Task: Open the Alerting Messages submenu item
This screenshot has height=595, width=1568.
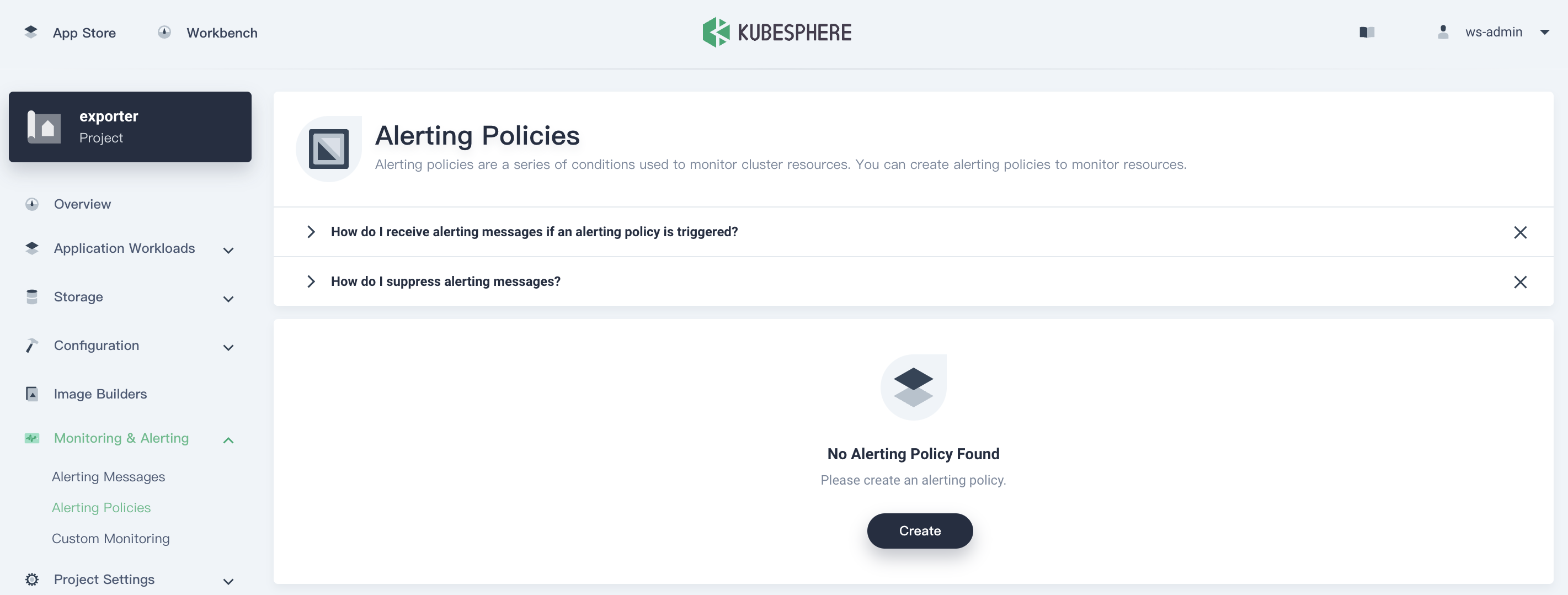Action: coord(108,477)
